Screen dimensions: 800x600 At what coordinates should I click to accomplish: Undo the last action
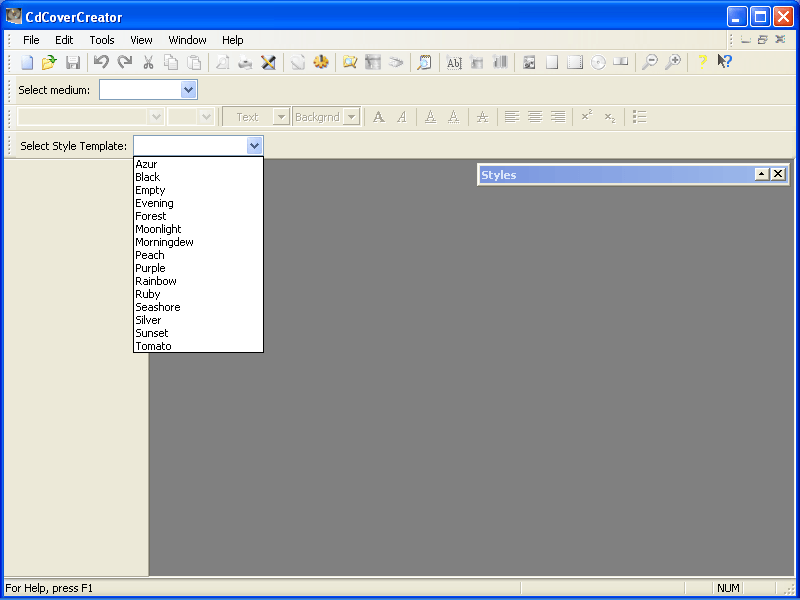pos(101,62)
